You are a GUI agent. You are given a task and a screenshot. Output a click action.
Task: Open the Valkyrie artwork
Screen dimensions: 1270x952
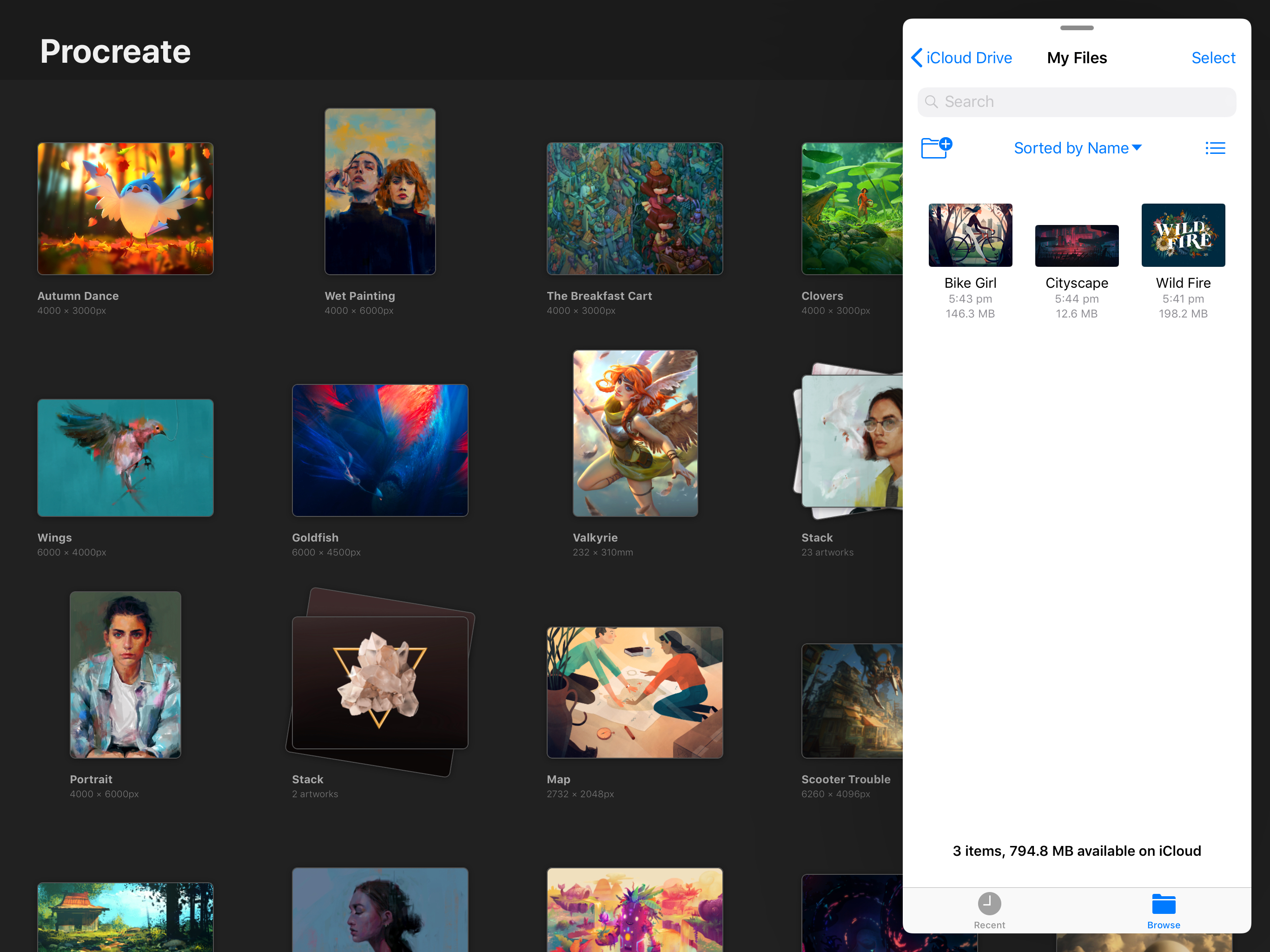[635, 433]
